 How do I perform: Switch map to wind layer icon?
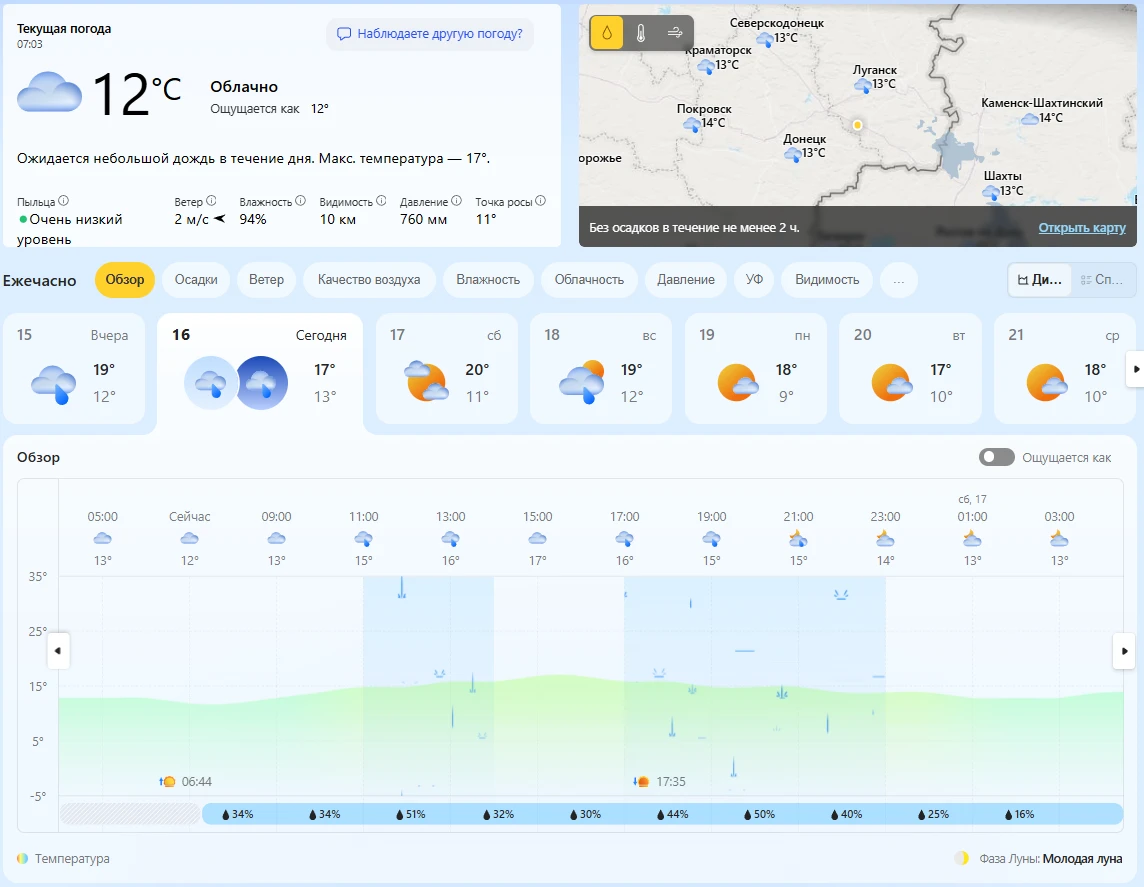point(675,33)
